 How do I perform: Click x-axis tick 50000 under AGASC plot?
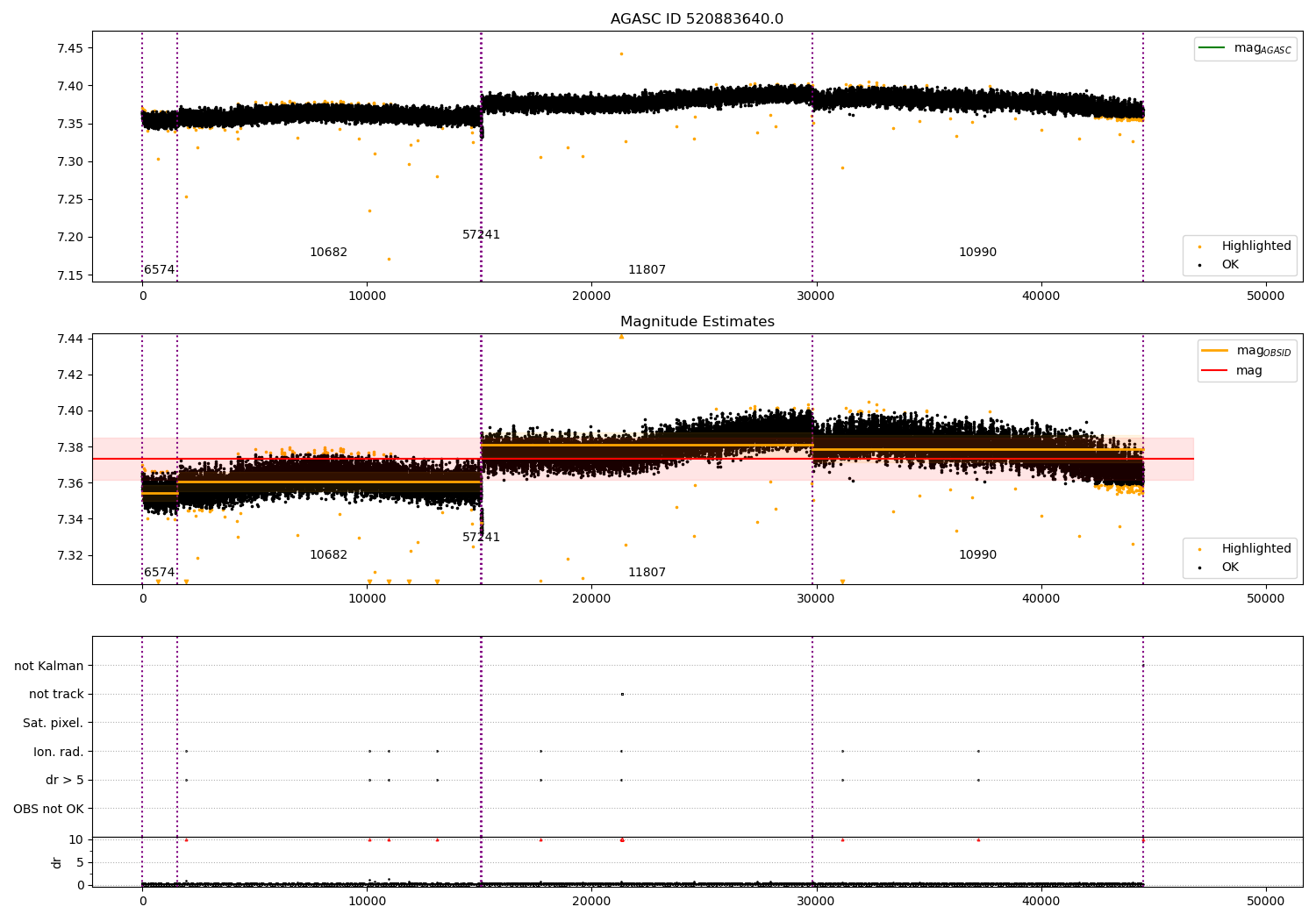pyautogui.click(x=1266, y=296)
